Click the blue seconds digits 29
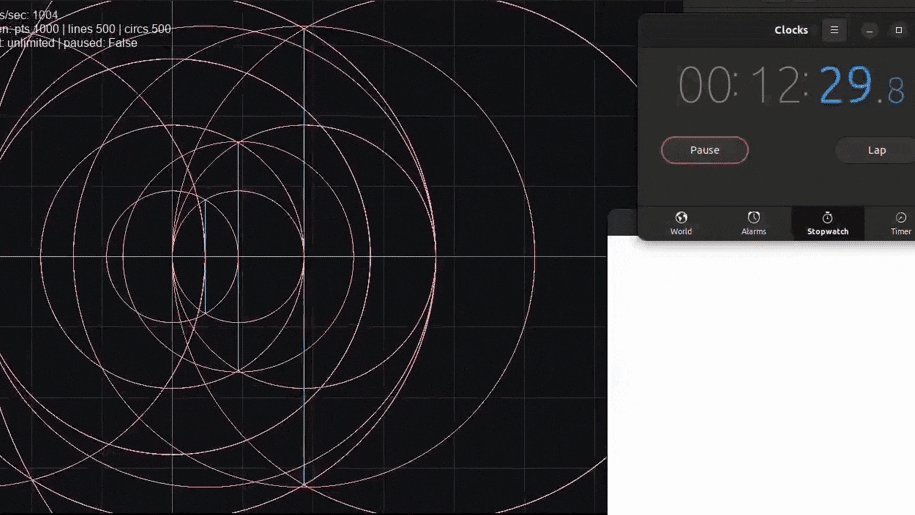The width and height of the screenshot is (915, 515). pos(845,86)
